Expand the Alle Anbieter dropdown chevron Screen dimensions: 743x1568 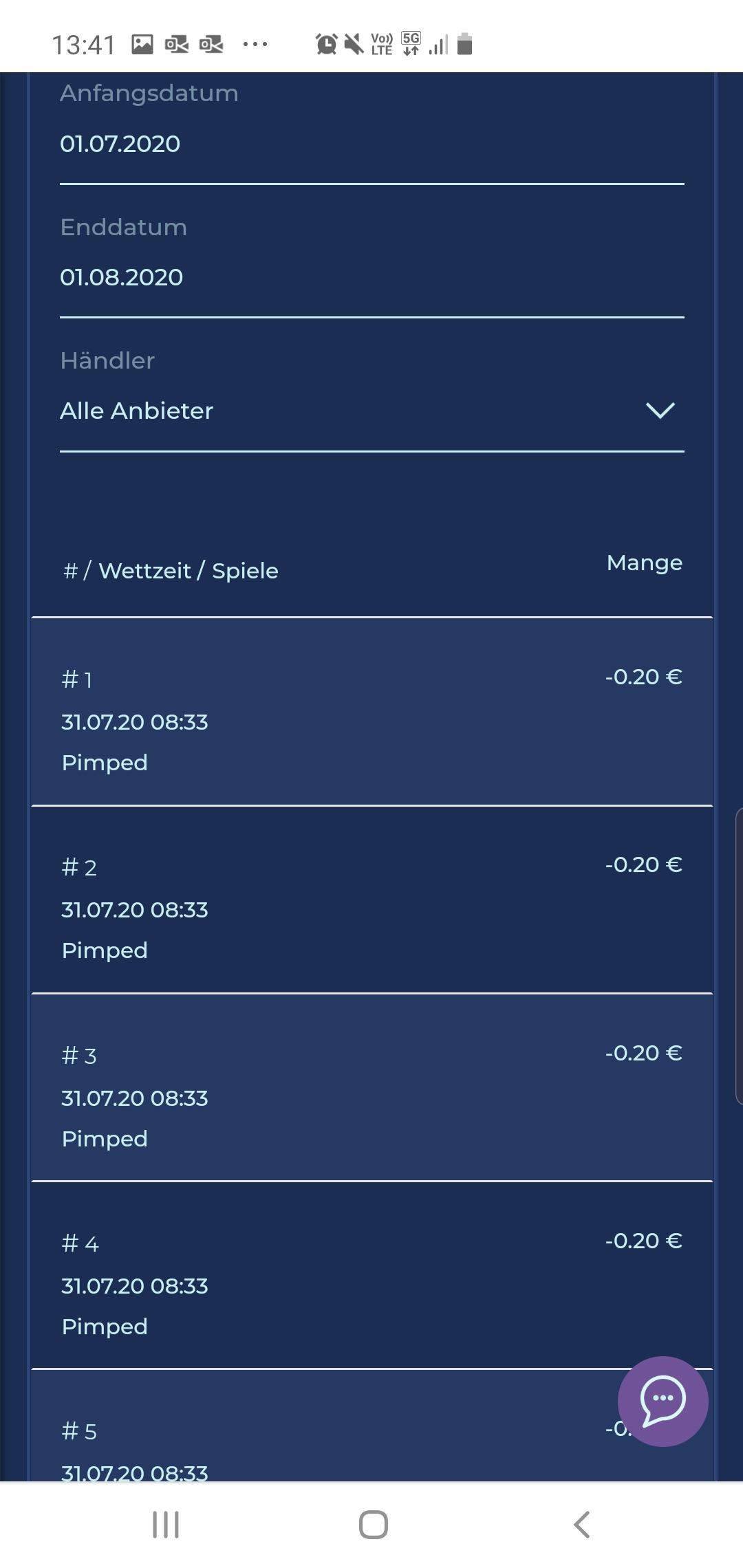660,411
